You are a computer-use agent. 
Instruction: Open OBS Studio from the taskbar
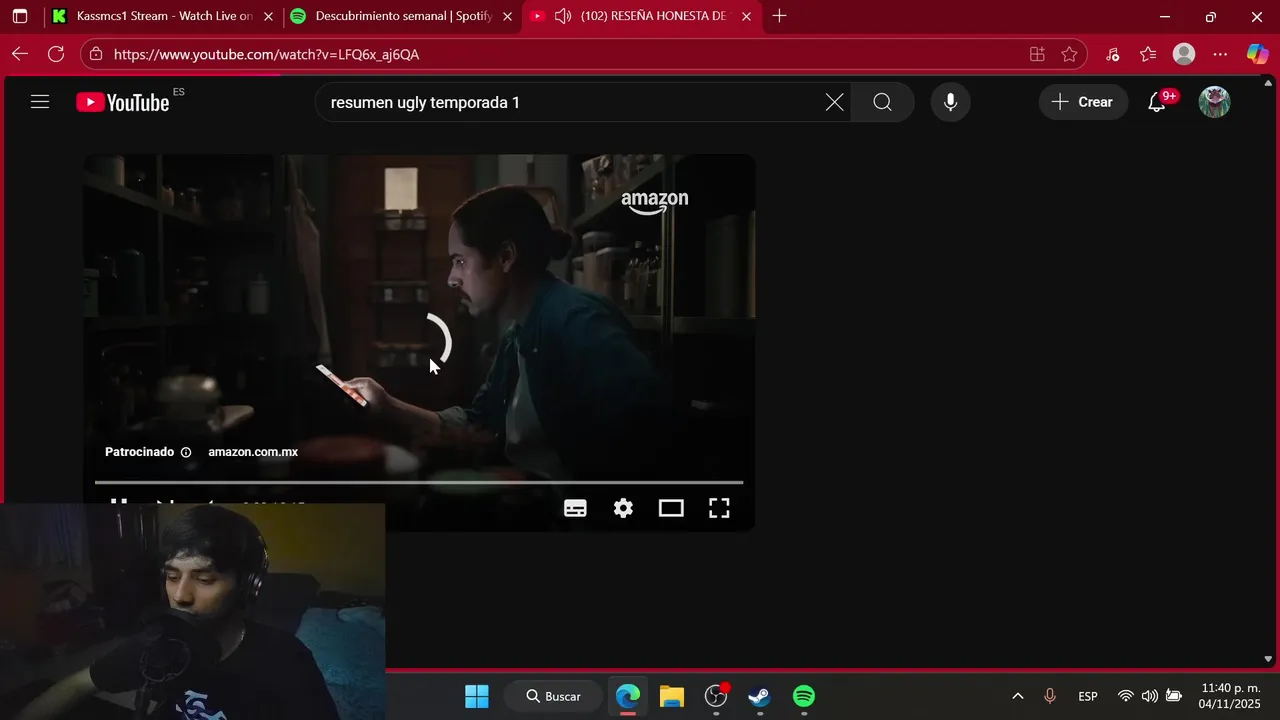(716, 696)
